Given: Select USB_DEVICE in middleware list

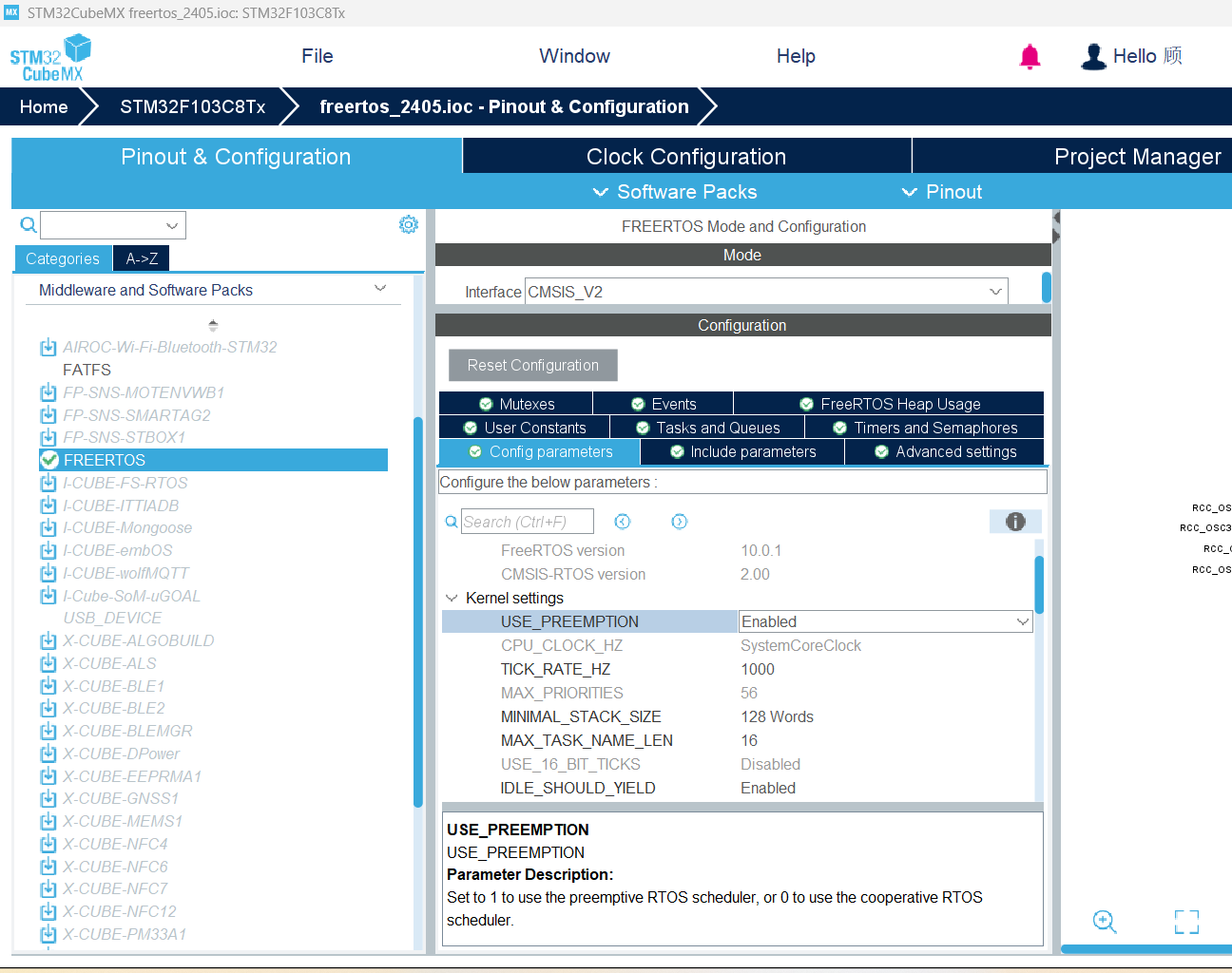Looking at the screenshot, I should (112, 618).
